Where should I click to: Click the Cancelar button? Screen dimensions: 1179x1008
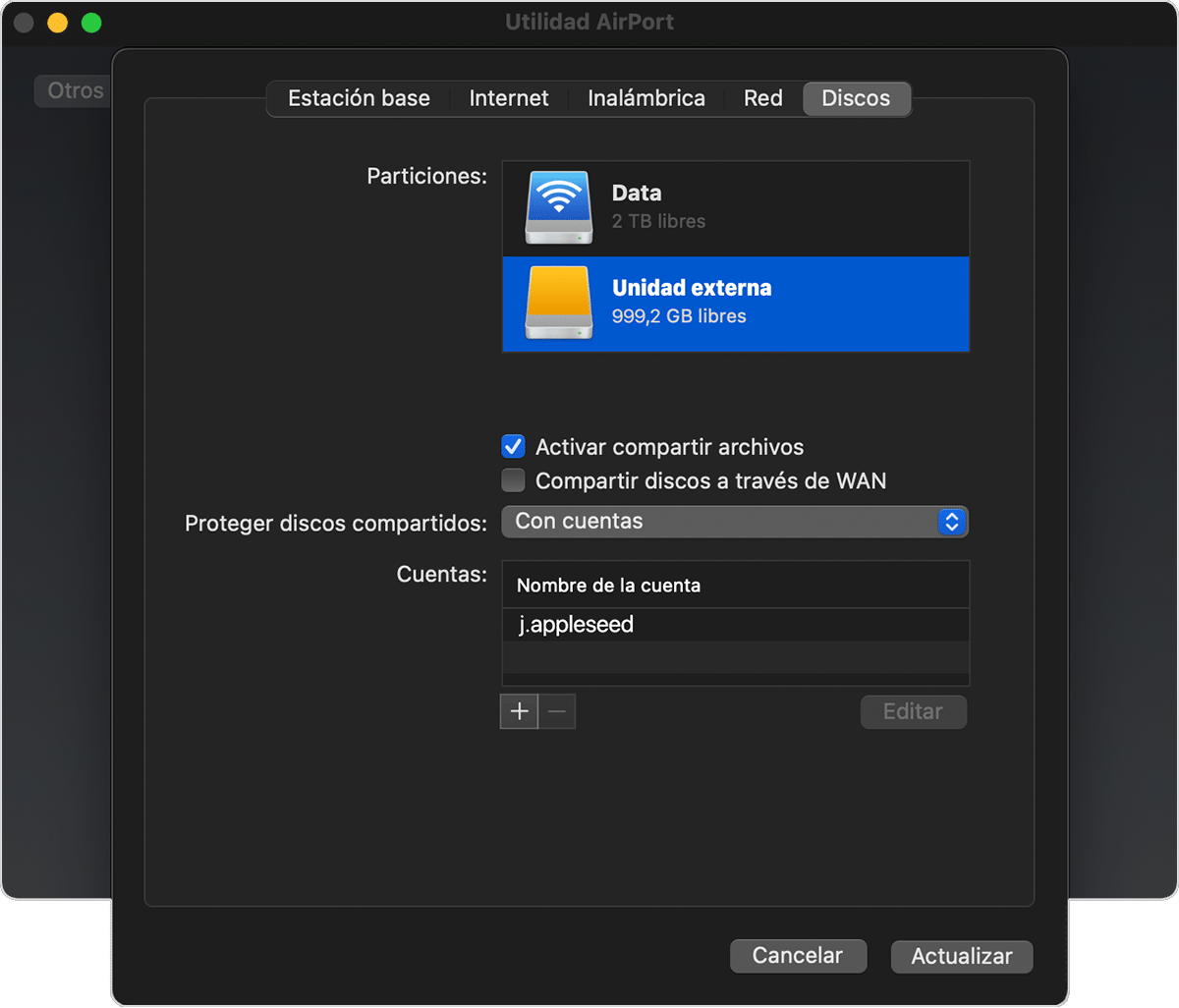coord(798,955)
